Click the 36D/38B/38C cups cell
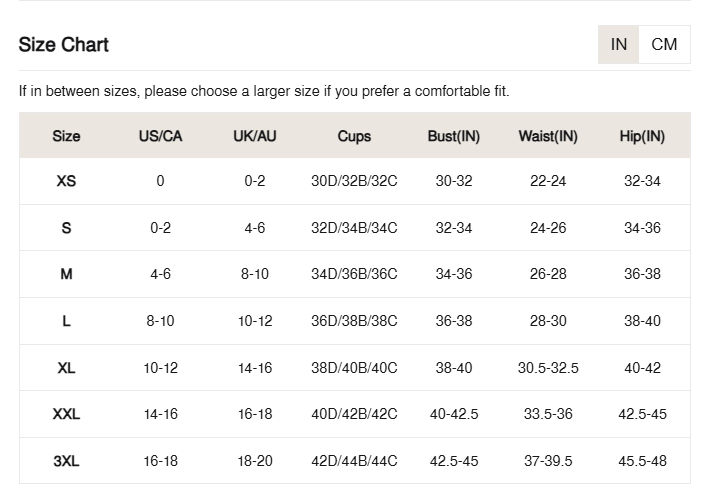The image size is (709, 490). coord(354,321)
